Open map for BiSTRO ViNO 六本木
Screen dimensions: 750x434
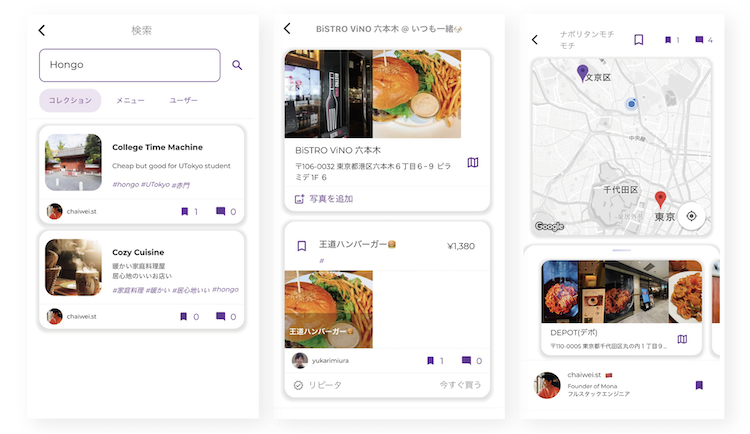pos(473,163)
